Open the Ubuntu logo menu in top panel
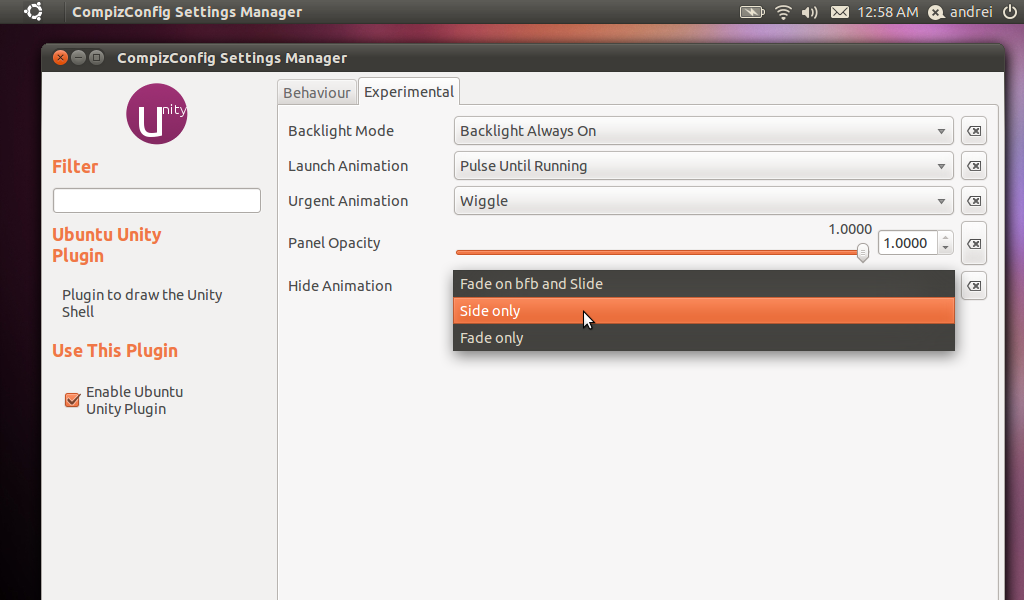The height and width of the screenshot is (600, 1024). [33, 11]
